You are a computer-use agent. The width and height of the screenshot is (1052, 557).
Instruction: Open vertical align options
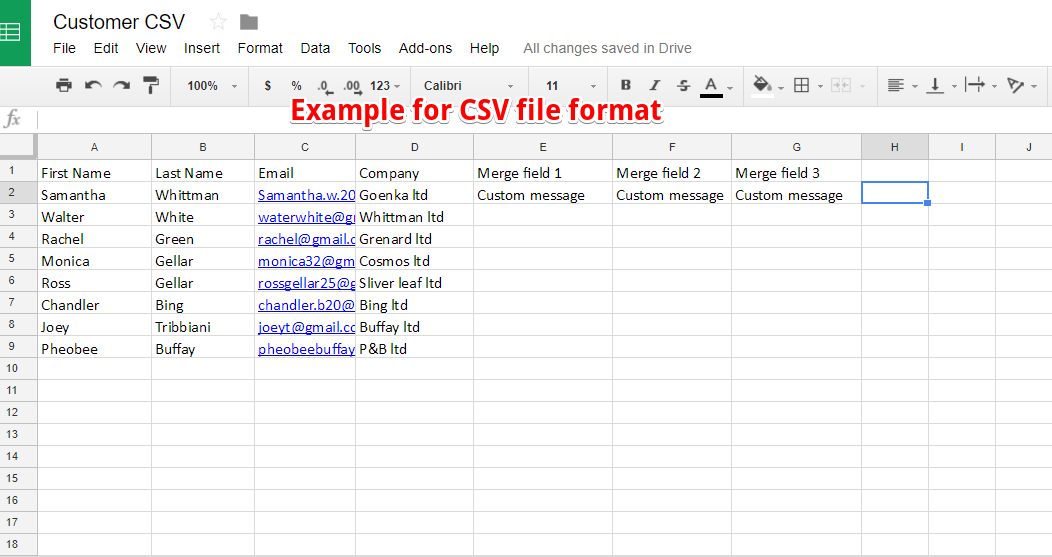point(935,85)
